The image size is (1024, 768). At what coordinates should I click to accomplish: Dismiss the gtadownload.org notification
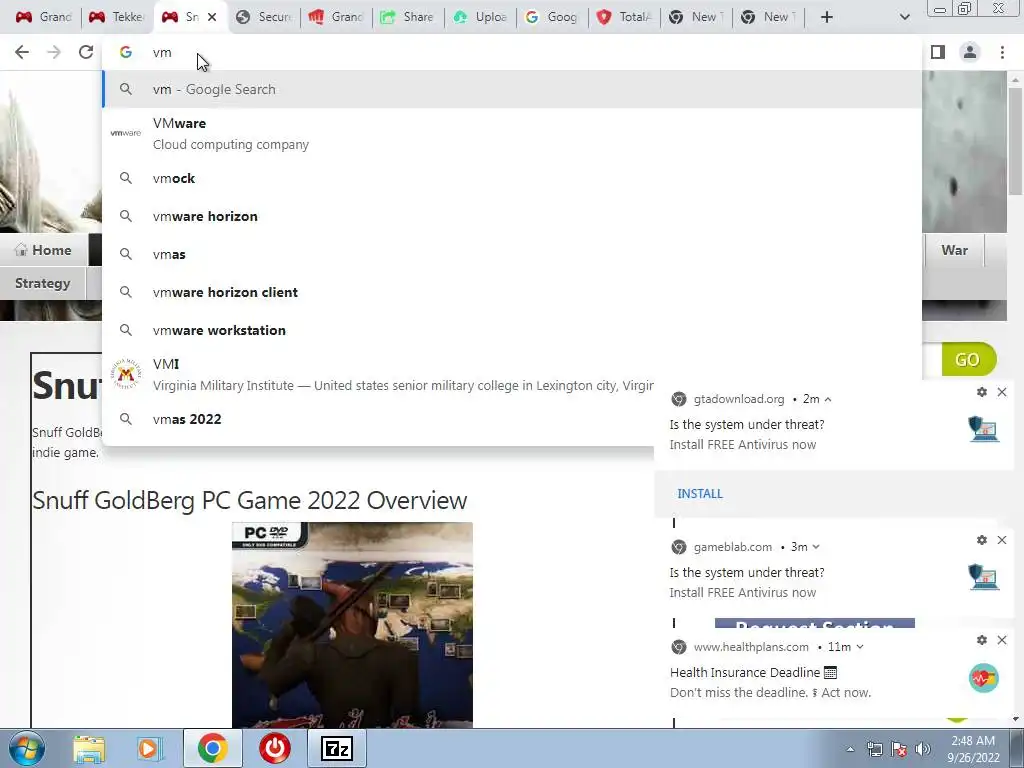(1002, 392)
